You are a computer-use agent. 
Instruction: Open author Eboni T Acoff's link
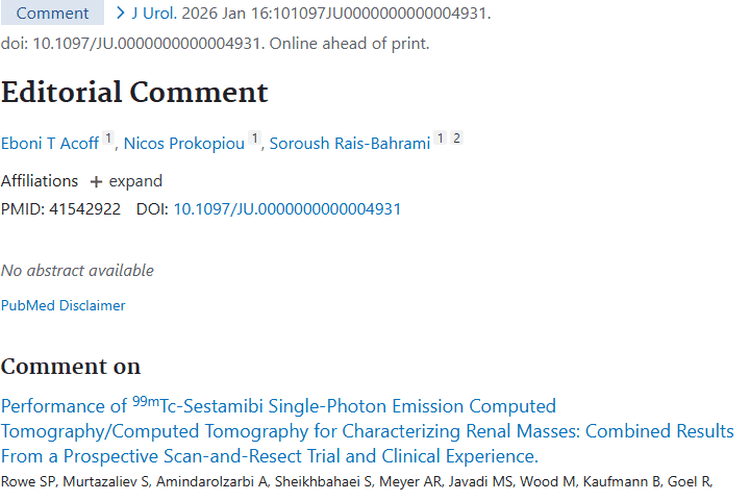pos(50,143)
